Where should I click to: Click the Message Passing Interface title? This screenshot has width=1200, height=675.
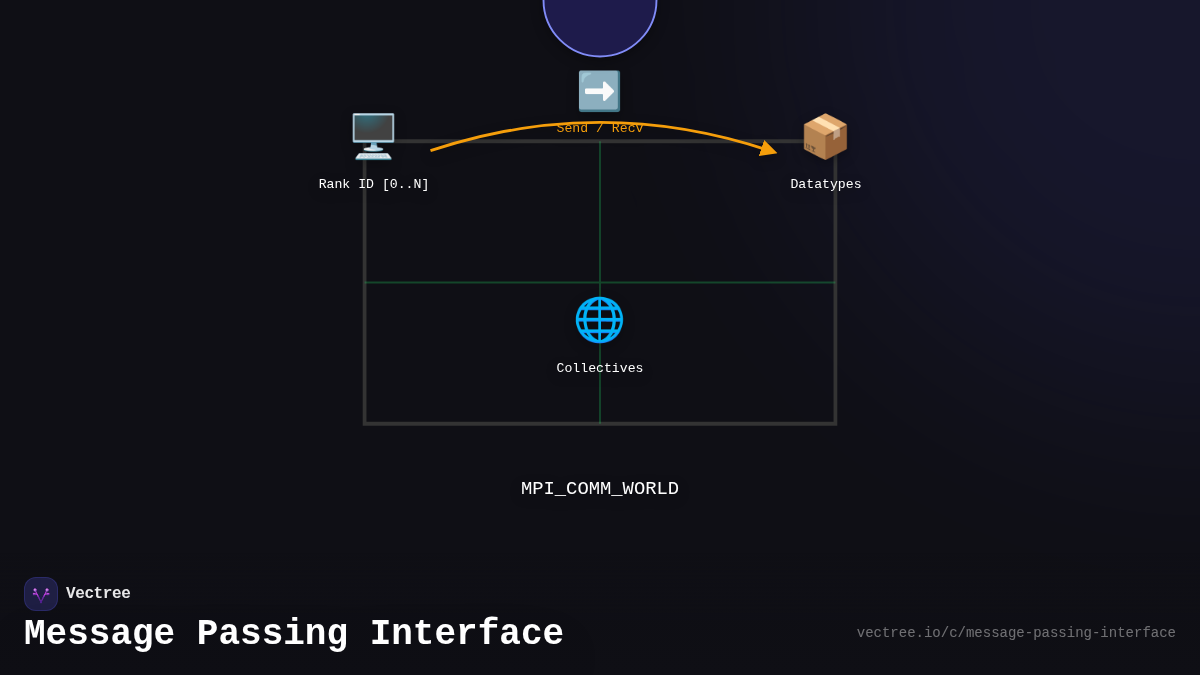293,633
